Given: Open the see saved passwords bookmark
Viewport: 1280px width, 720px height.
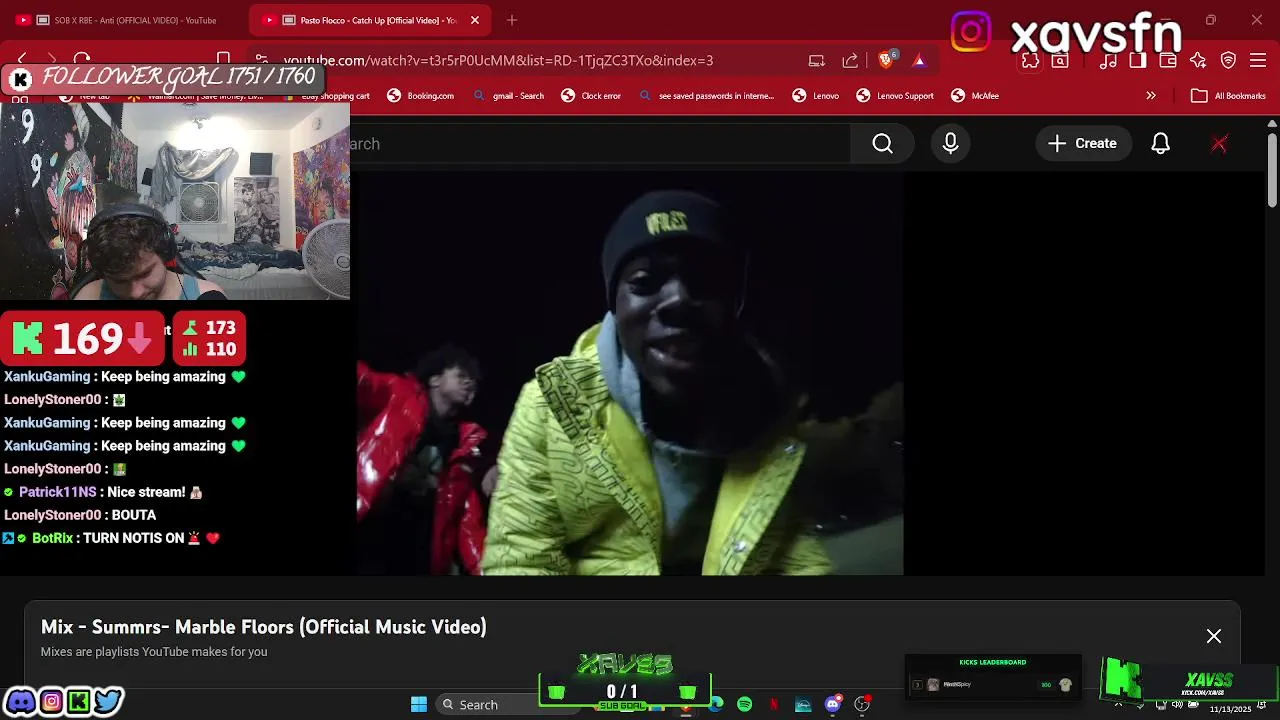Looking at the screenshot, I should point(707,96).
